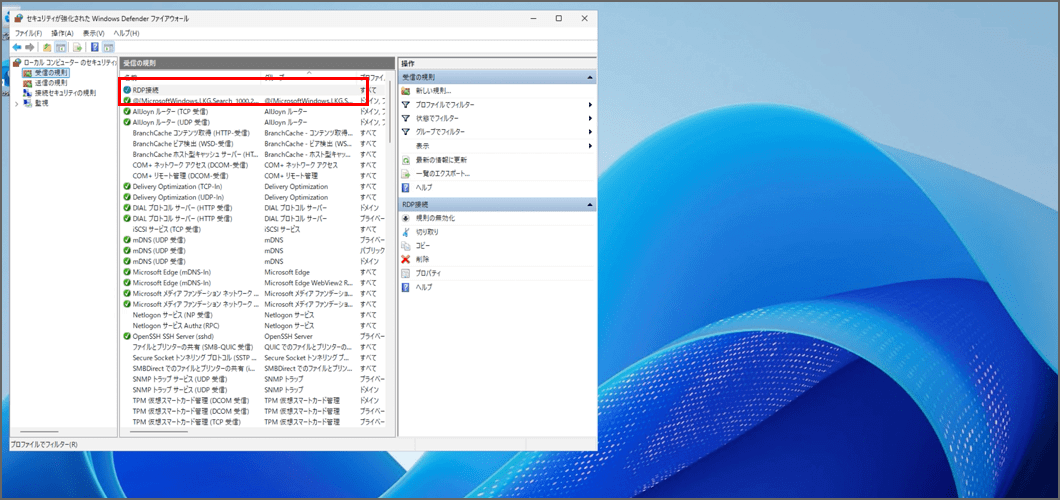Viewport: 1060px width, 500px height.
Task: Click the toolbar Export List icon
Action: click(x=77, y=47)
